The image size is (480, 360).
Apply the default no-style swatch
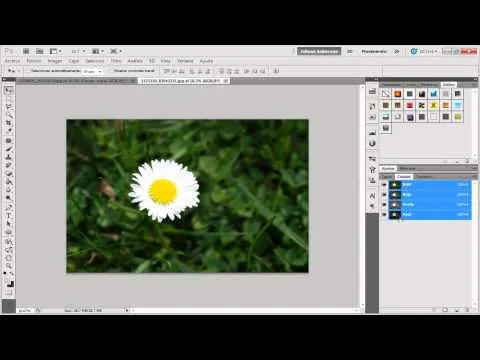pos(386,94)
